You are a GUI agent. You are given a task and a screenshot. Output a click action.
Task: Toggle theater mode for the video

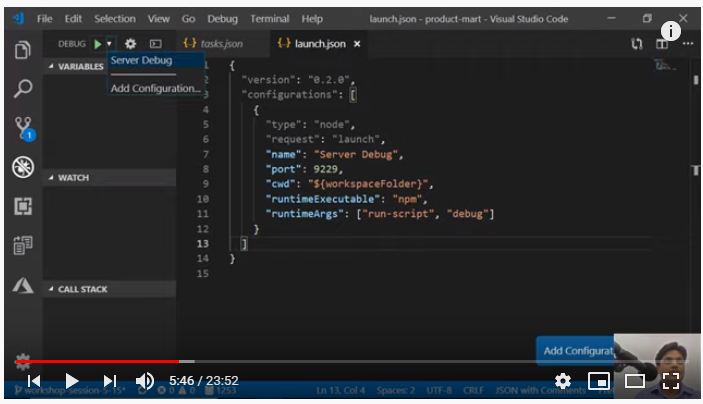[635, 381]
